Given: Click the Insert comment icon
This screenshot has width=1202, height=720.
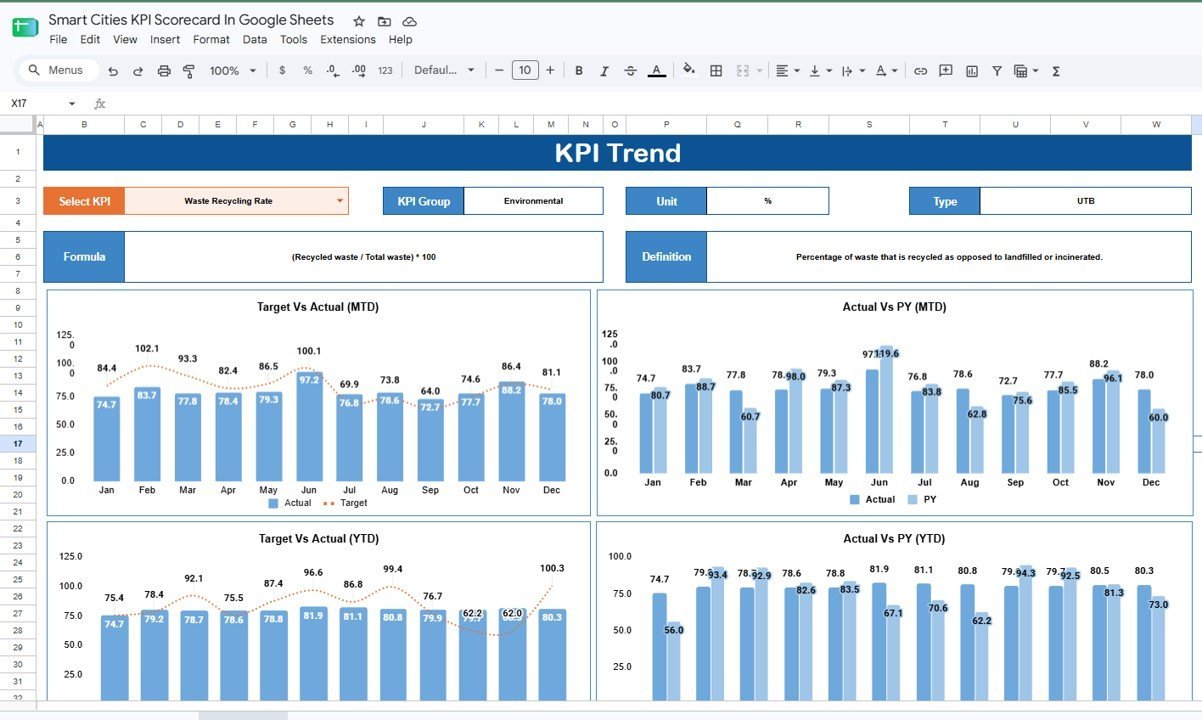Looking at the screenshot, I should [x=946, y=71].
